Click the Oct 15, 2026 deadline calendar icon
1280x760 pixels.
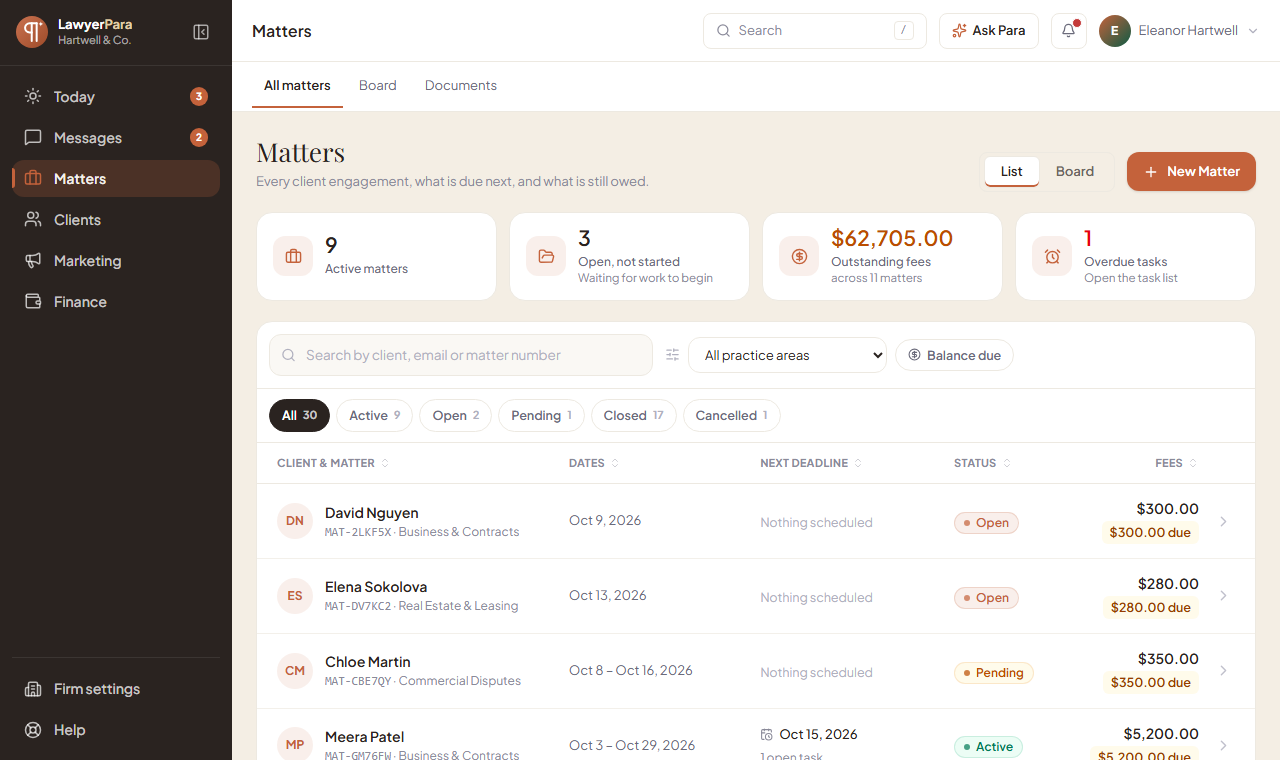(x=767, y=734)
